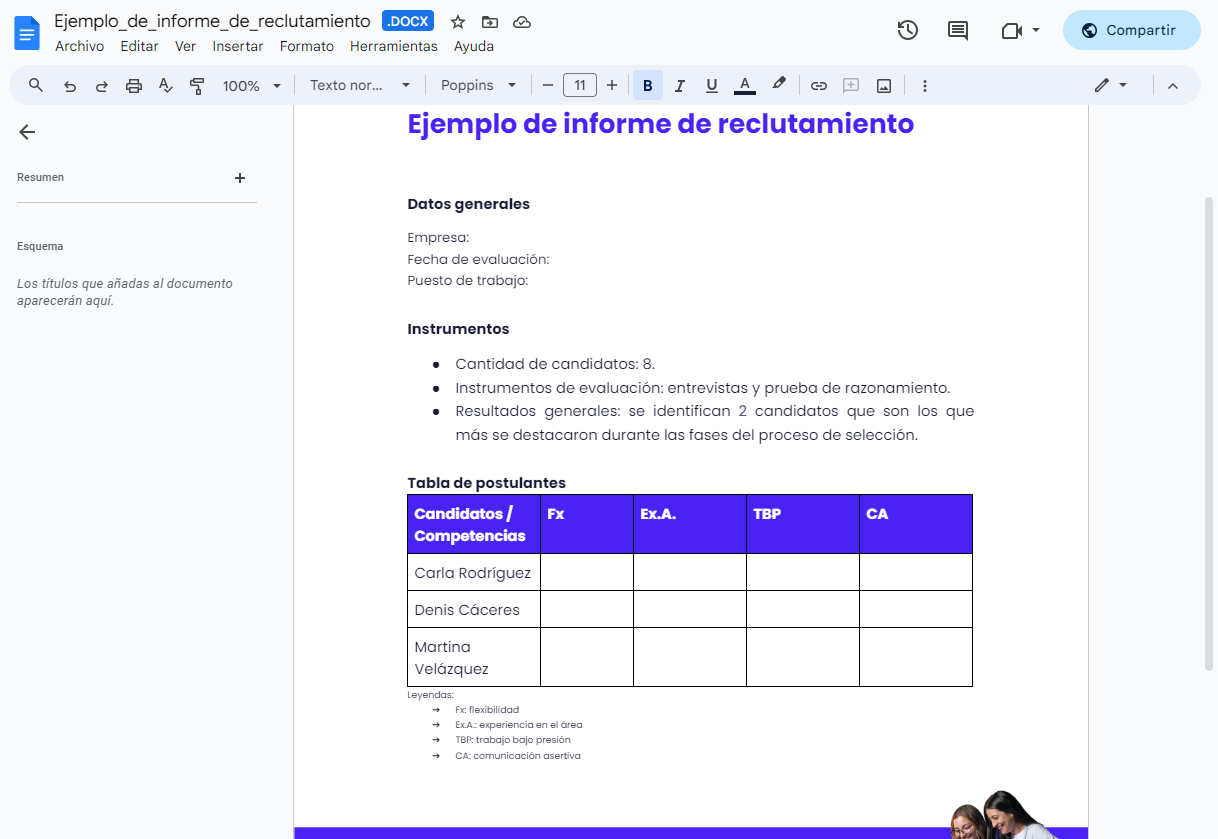1218x839 pixels.
Task: Click the insert image icon
Action: (x=884, y=86)
